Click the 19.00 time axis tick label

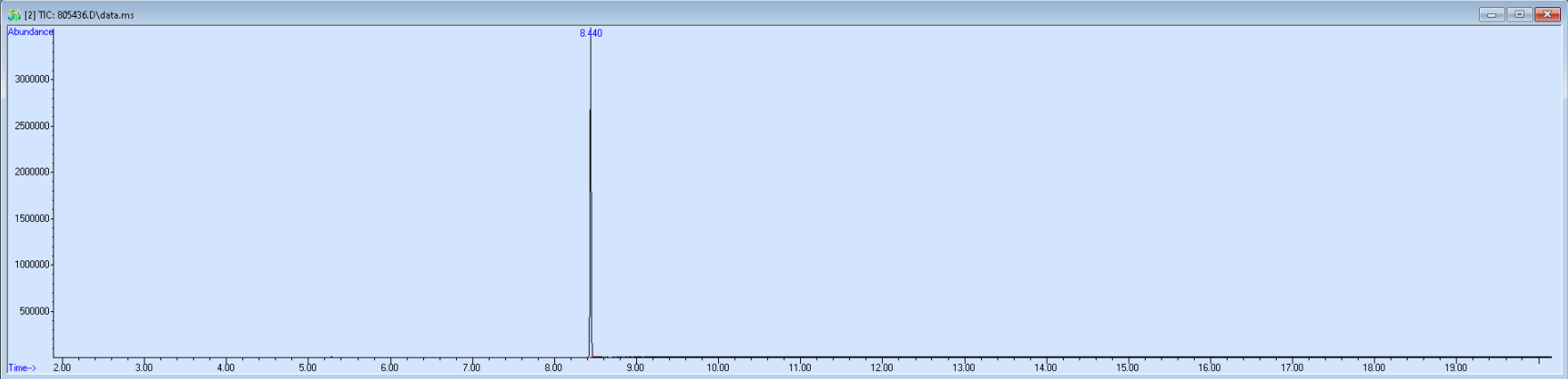[1456, 367]
